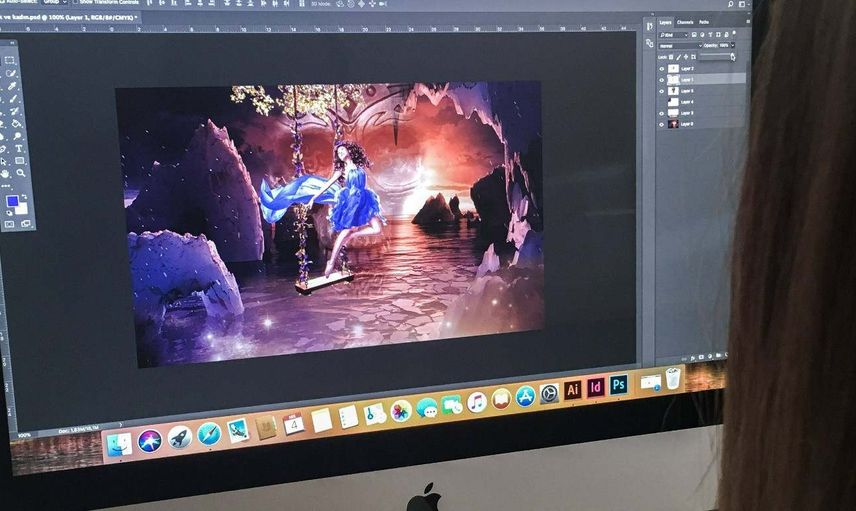
Task: Open the layer filter Kind dropdown
Action: [x=673, y=35]
